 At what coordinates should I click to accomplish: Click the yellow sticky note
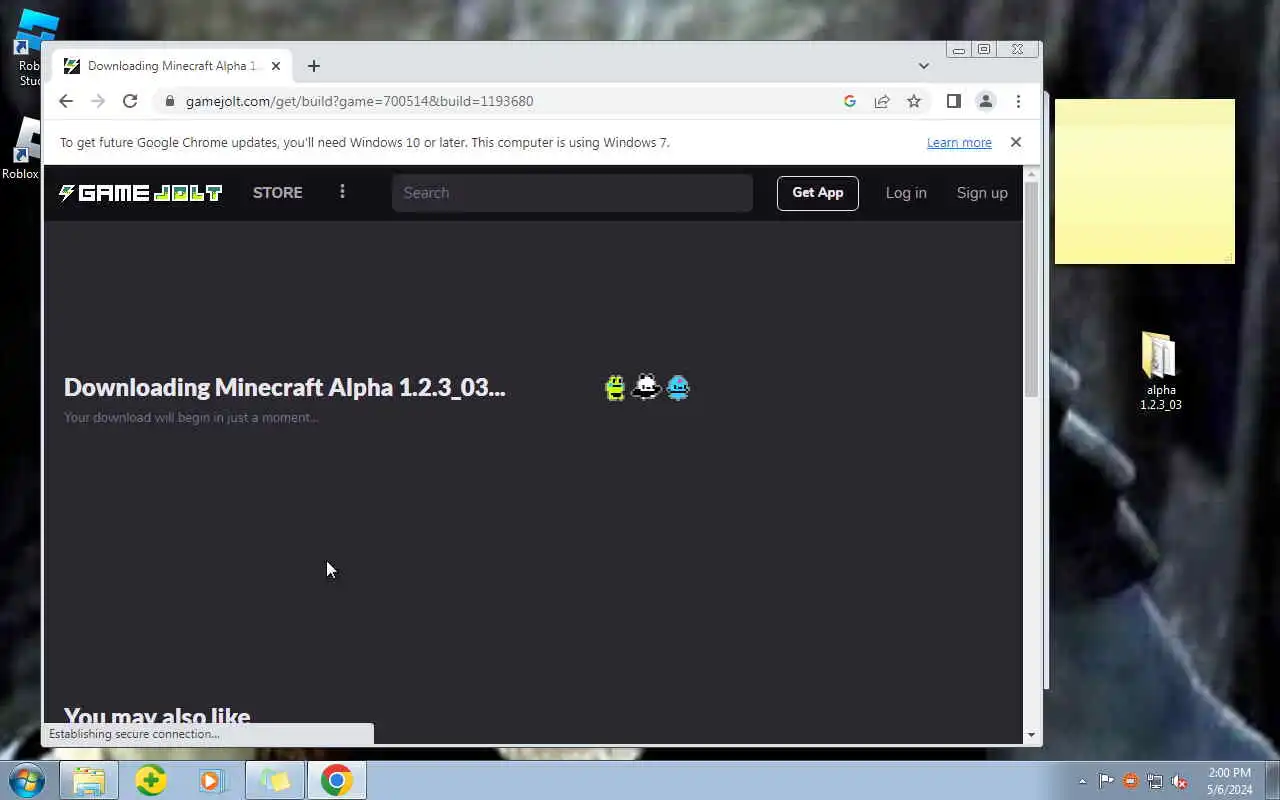[1145, 182]
